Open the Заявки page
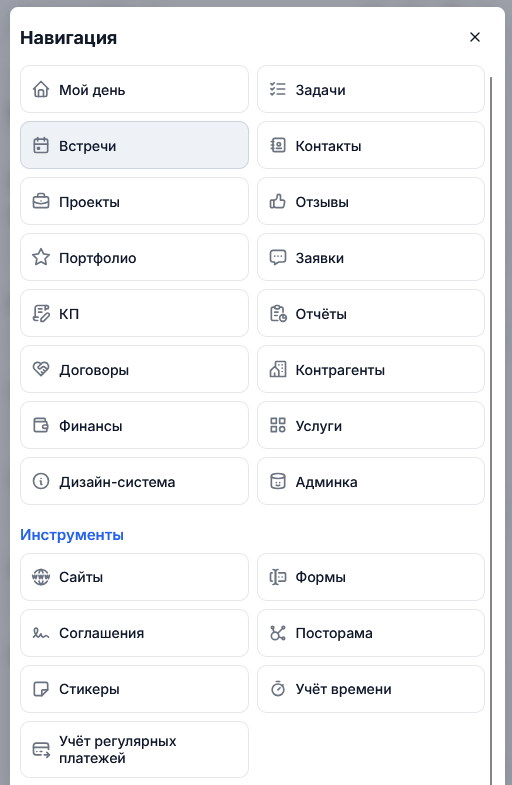Image resolution: width=512 pixels, height=785 pixels. click(371, 257)
